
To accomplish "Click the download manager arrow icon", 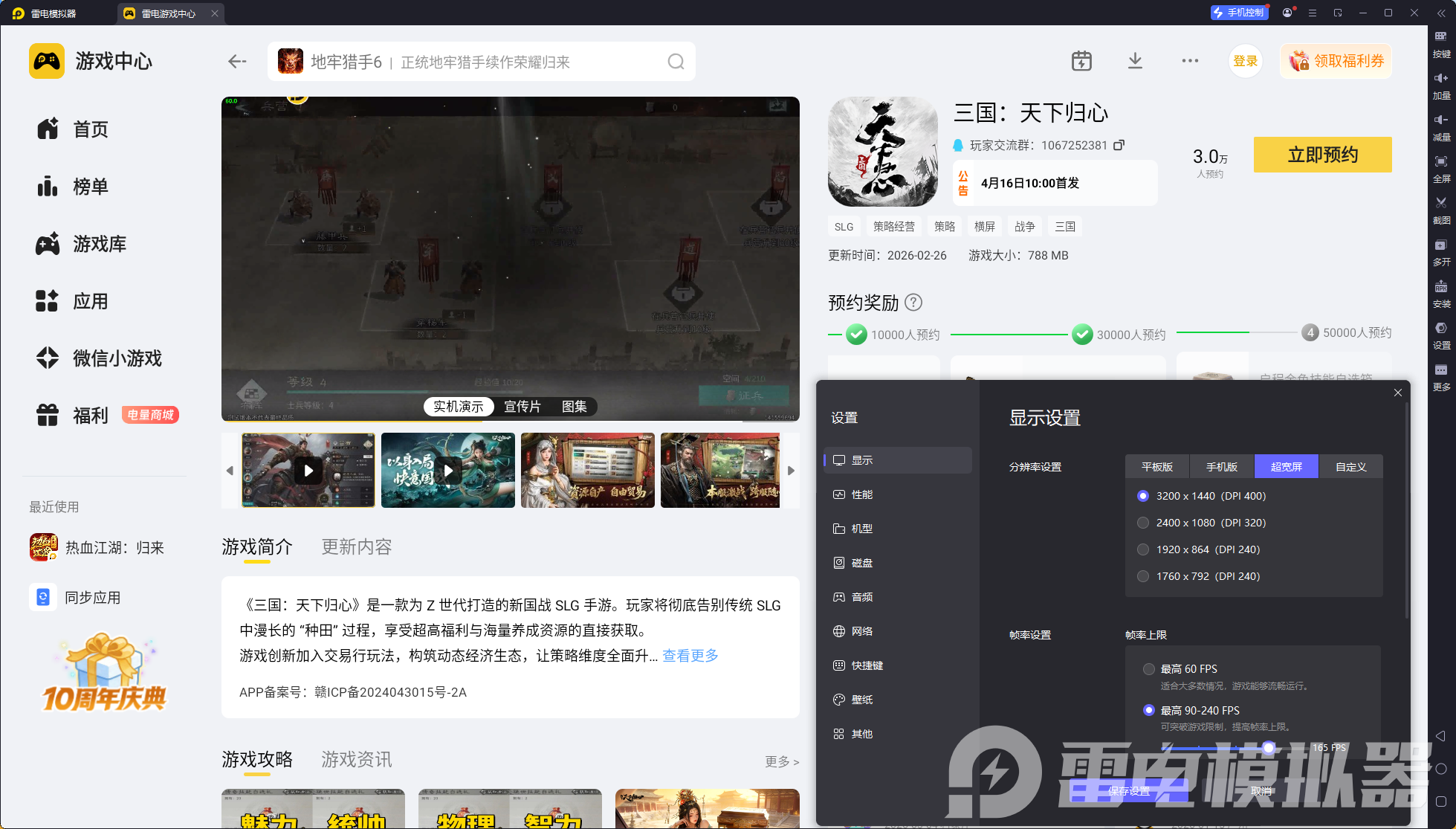I will coord(1135,61).
